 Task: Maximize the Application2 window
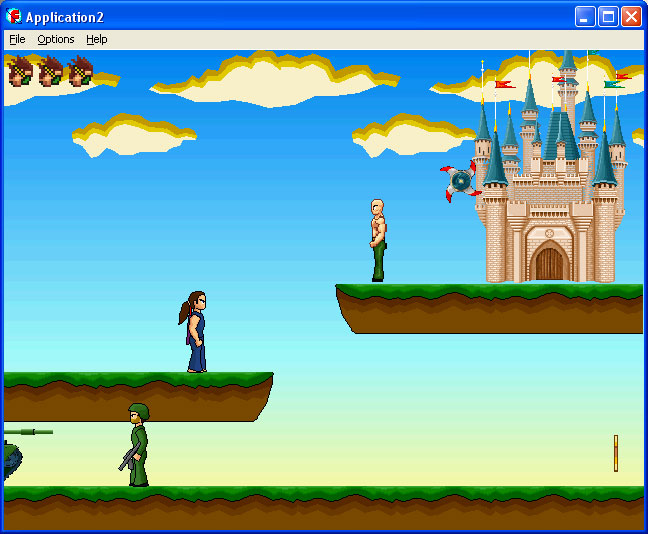click(608, 16)
